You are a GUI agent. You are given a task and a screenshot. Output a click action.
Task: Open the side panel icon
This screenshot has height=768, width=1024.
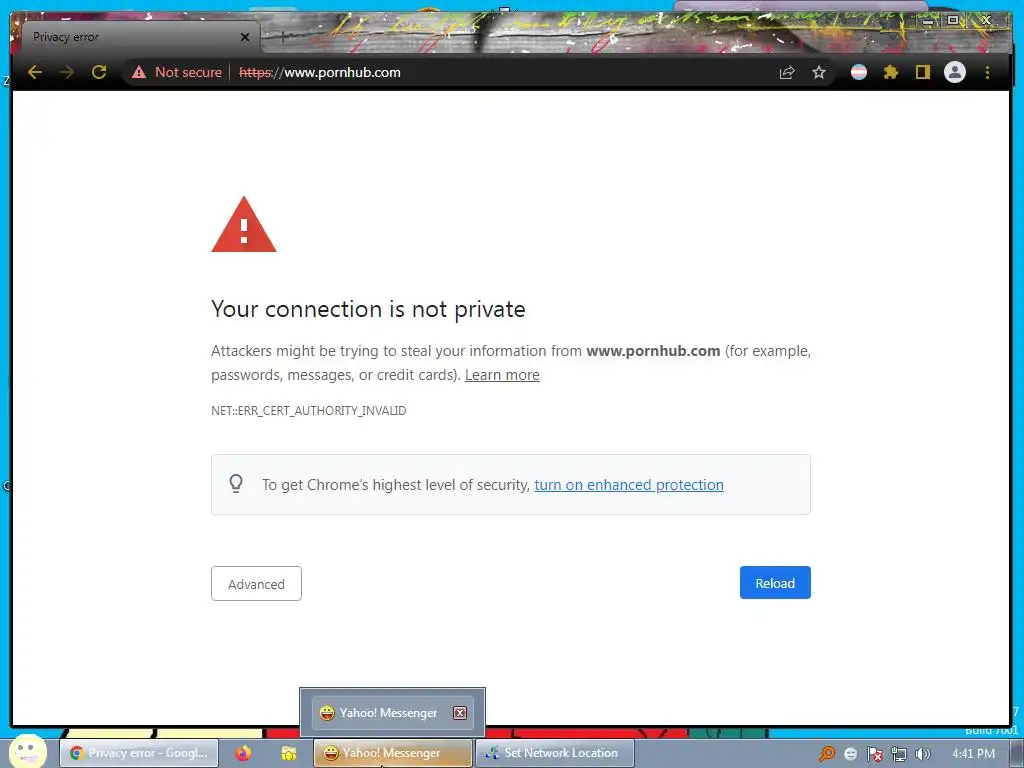click(922, 72)
